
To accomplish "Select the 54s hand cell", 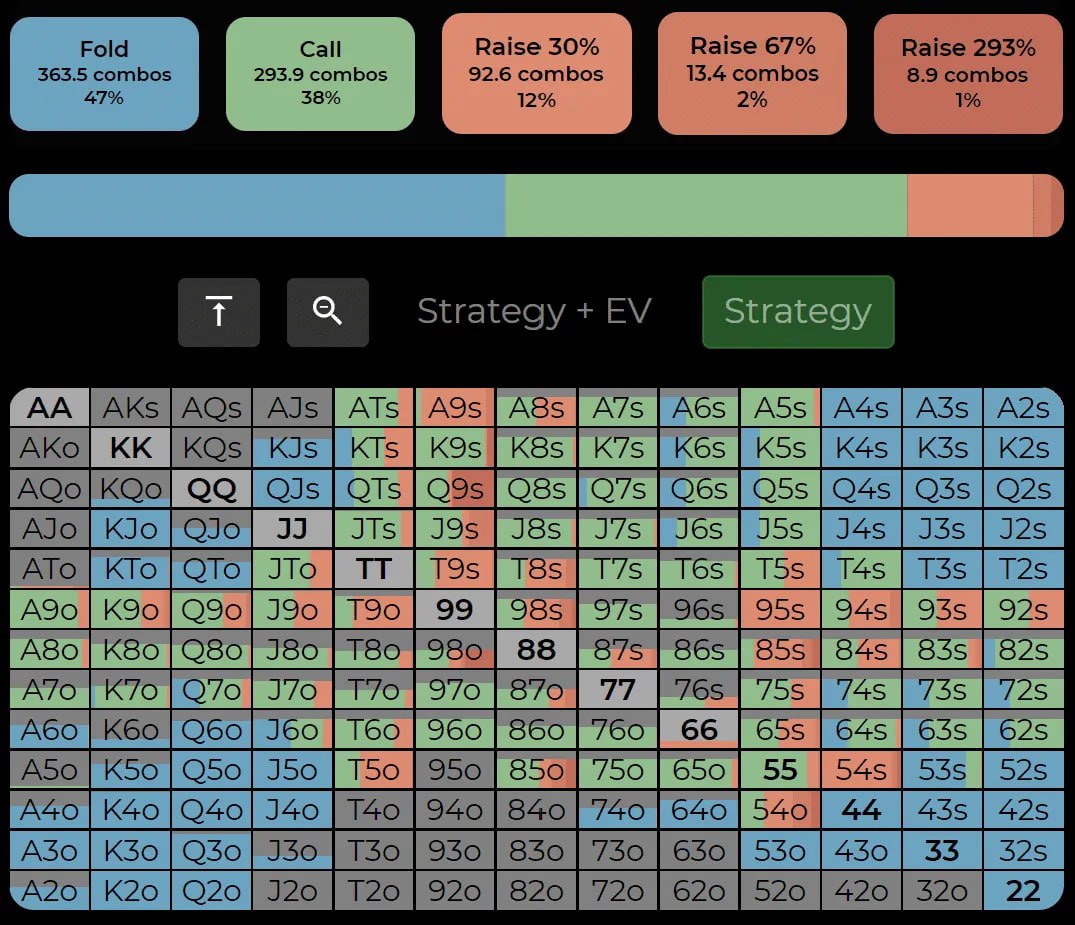I will [x=861, y=770].
